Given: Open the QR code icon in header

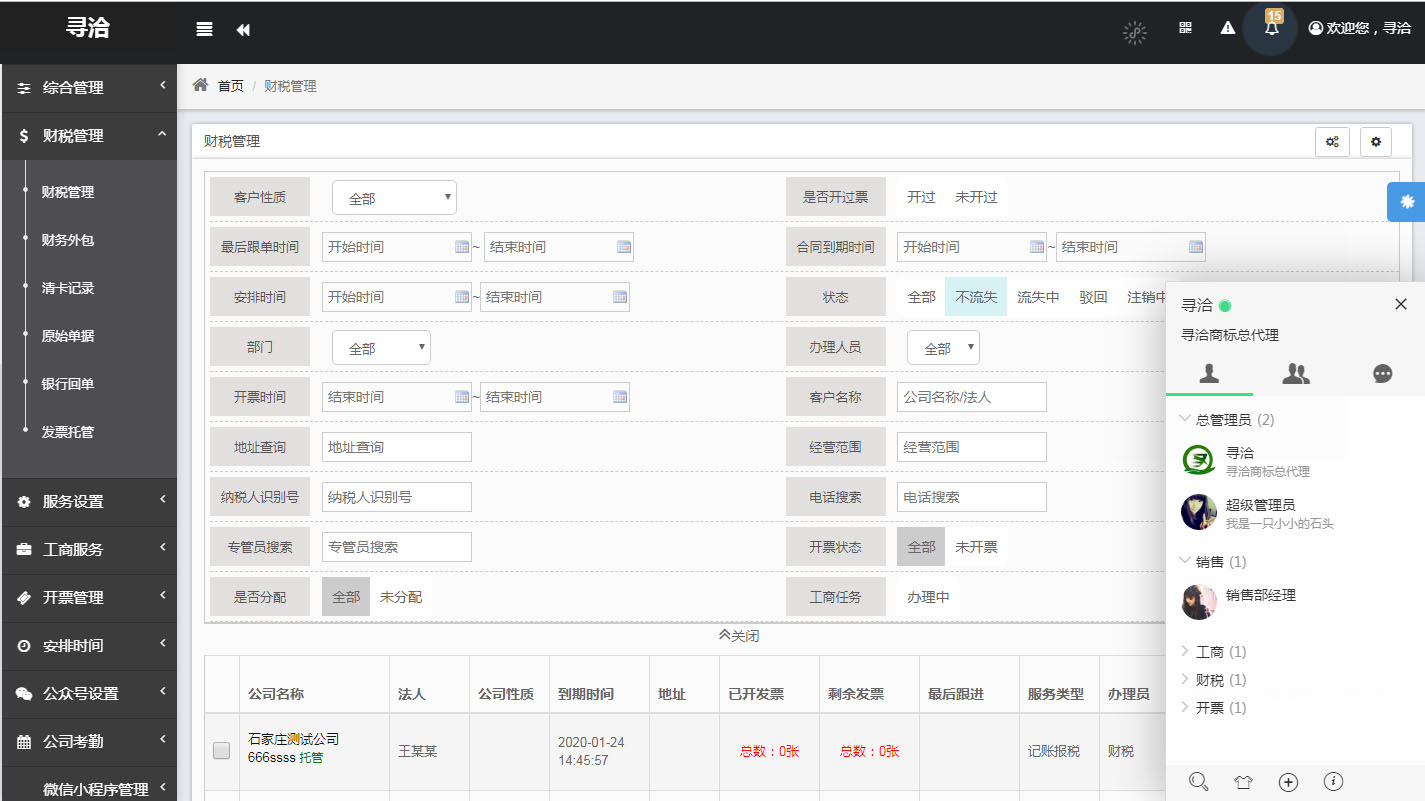Looking at the screenshot, I should point(1185,28).
